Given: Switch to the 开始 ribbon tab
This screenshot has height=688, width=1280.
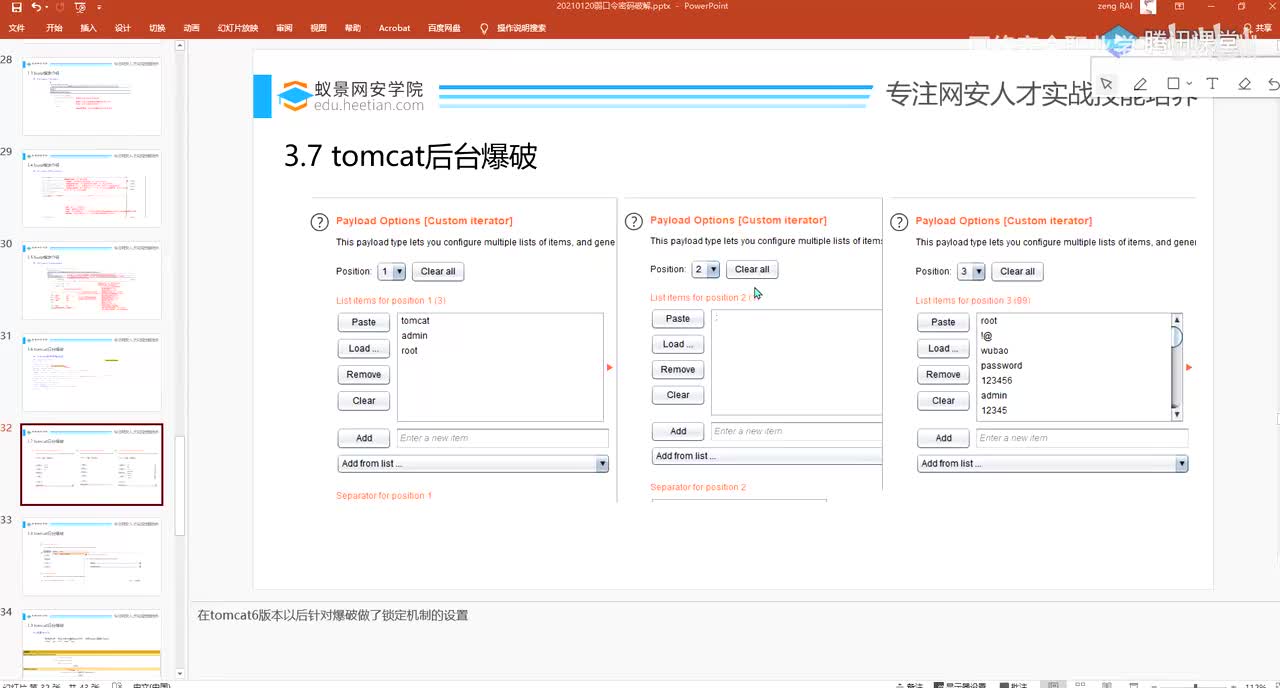Looking at the screenshot, I should click(54, 28).
